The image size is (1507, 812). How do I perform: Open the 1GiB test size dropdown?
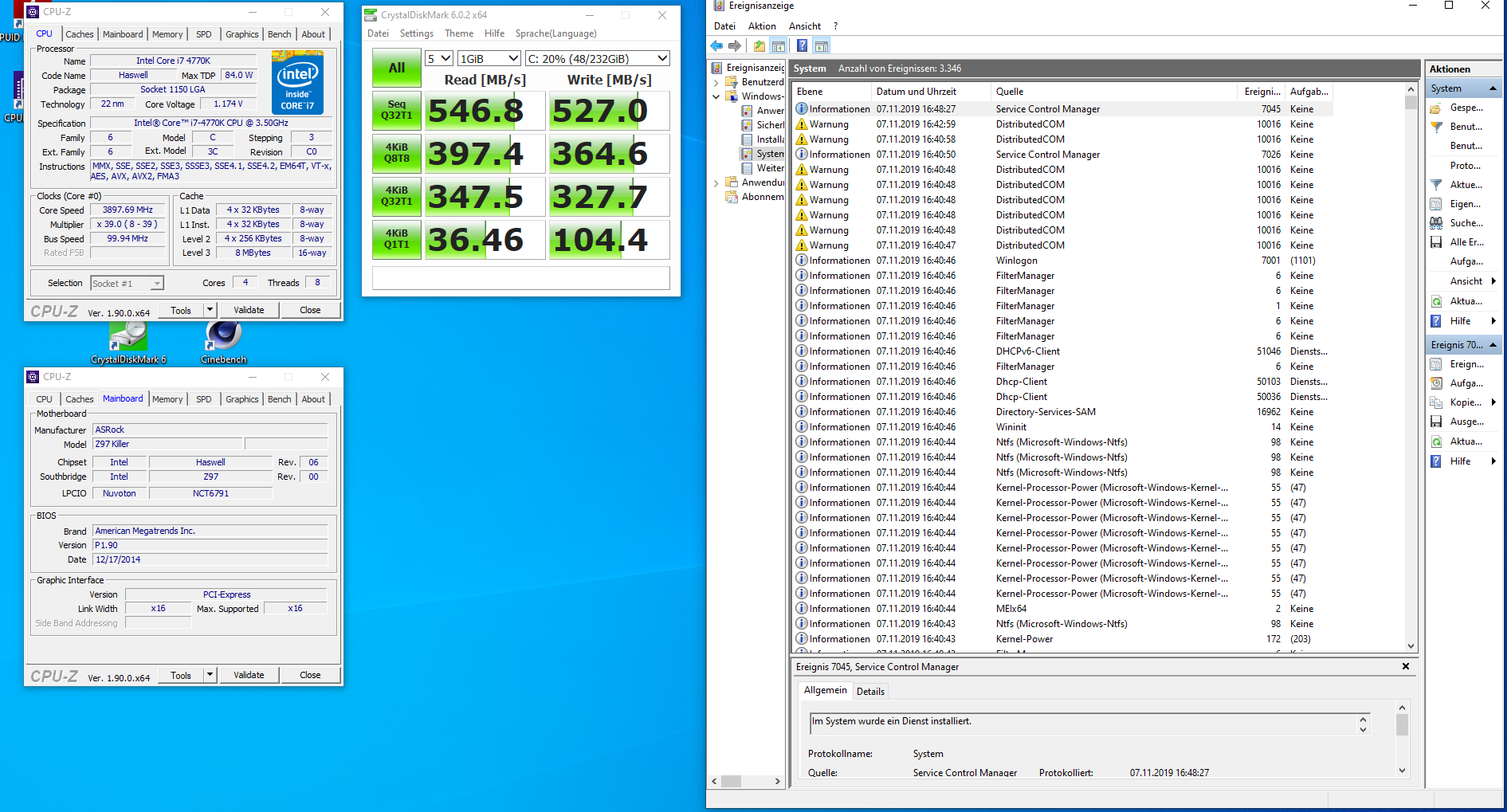(x=489, y=59)
